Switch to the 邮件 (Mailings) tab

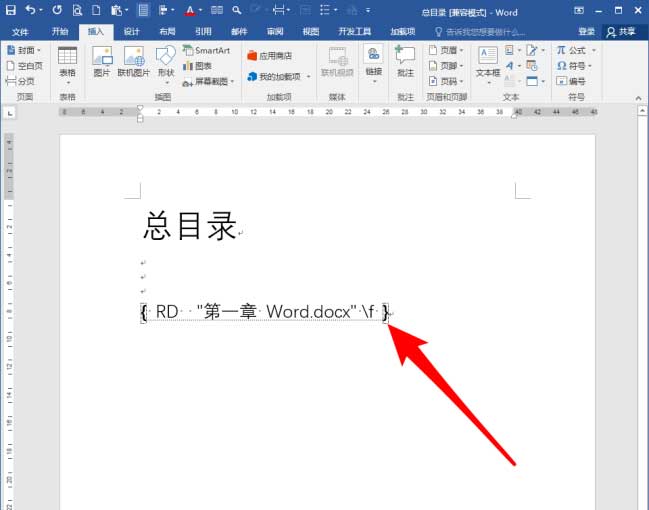[x=239, y=31]
